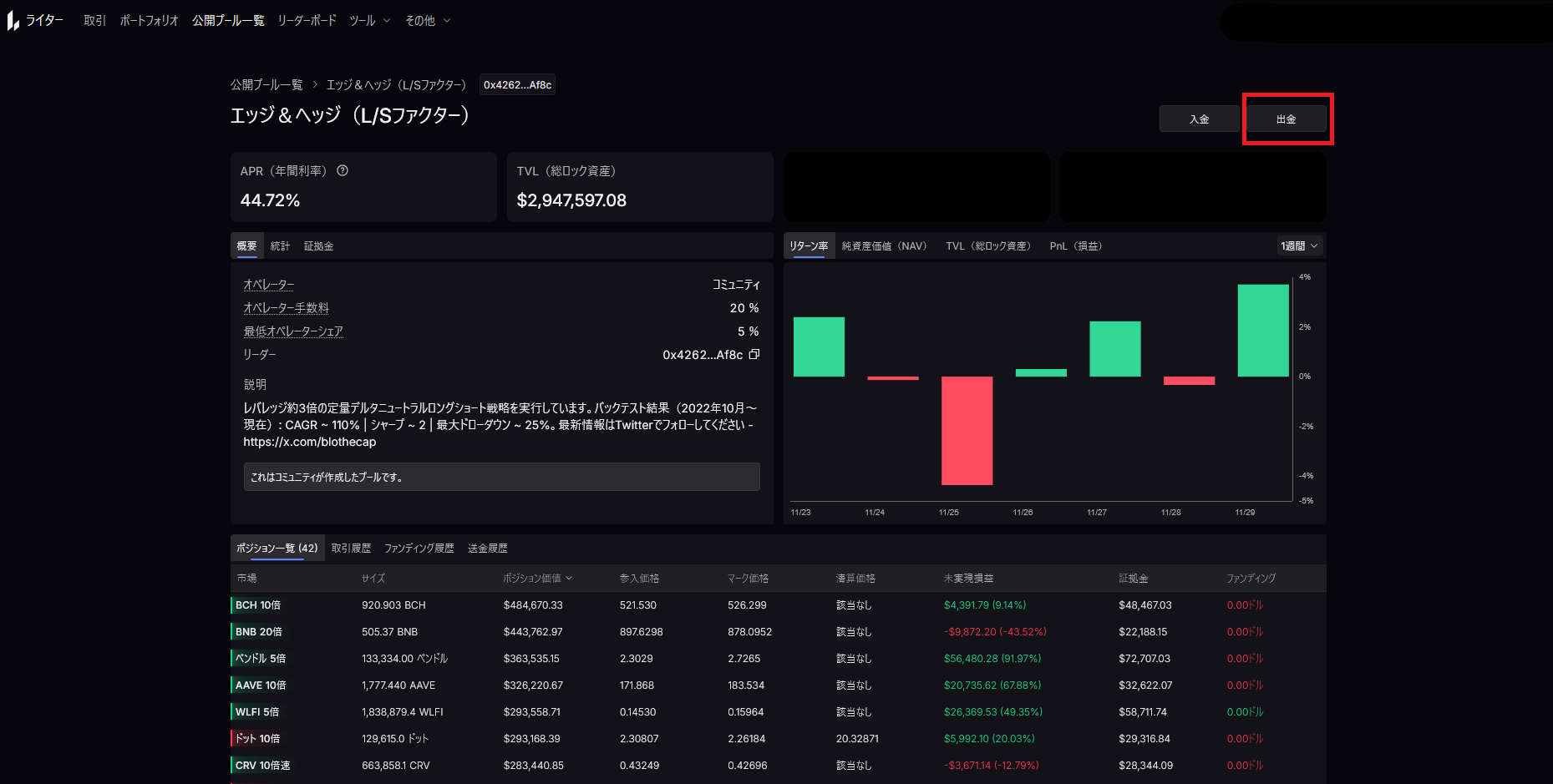Sort by ポジション価値 column header

click(x=536, y=578)
